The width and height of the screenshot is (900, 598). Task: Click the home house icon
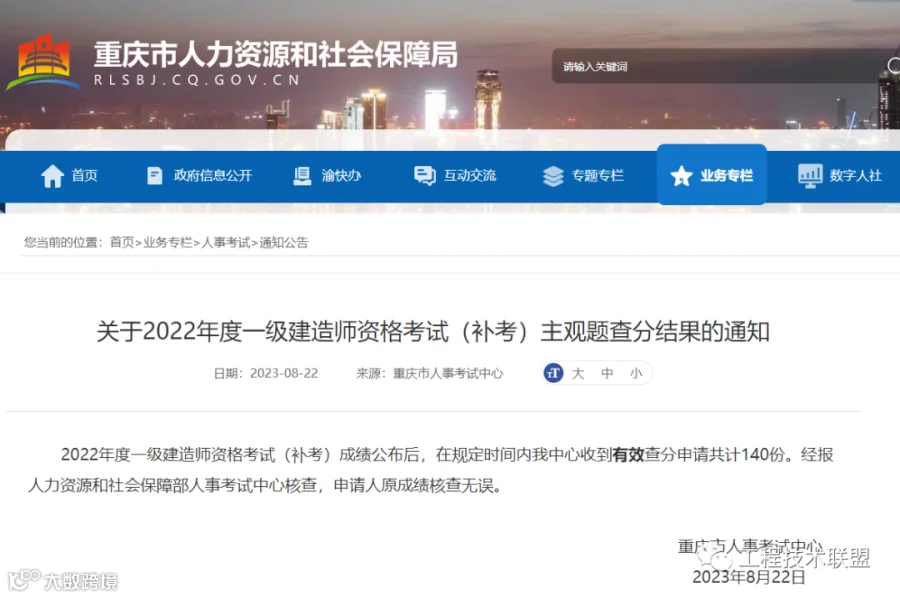[x=52, y=176]
